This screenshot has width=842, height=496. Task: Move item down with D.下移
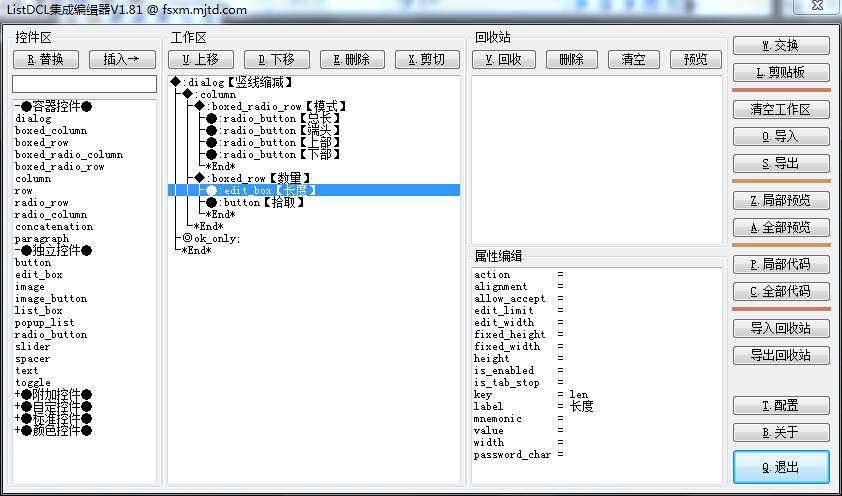pos(277,59)
